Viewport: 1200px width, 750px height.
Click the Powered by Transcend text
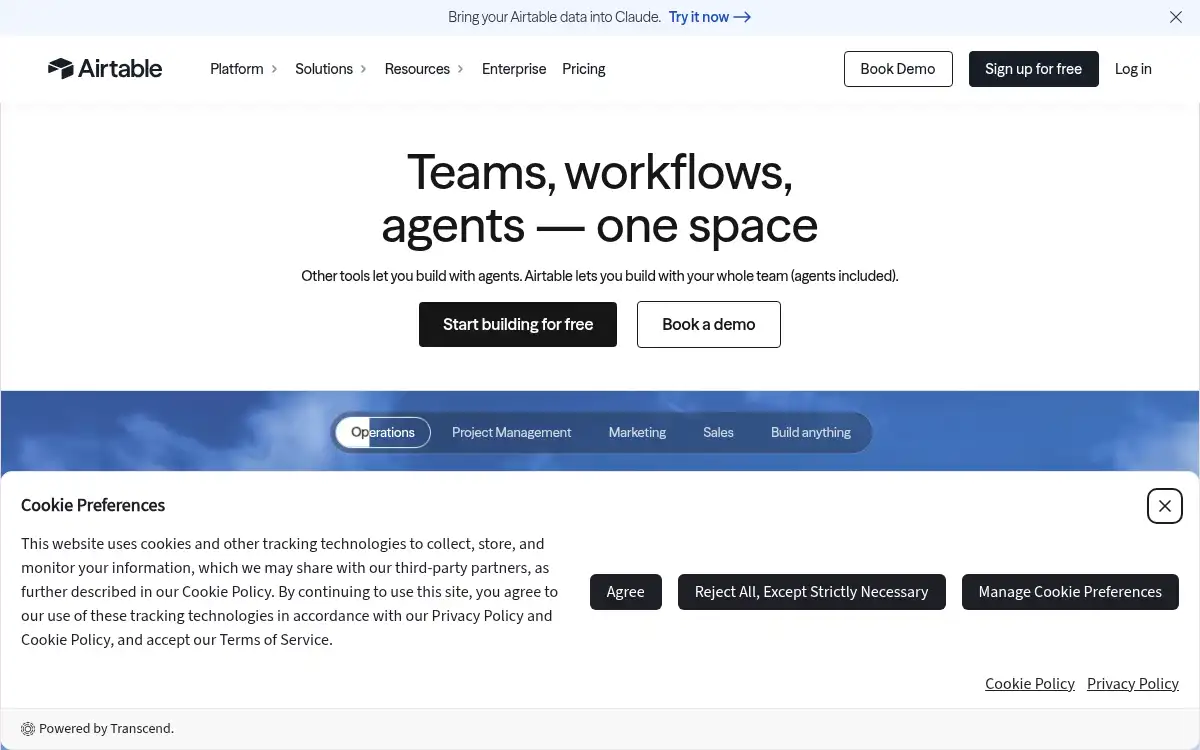[106, 729]
